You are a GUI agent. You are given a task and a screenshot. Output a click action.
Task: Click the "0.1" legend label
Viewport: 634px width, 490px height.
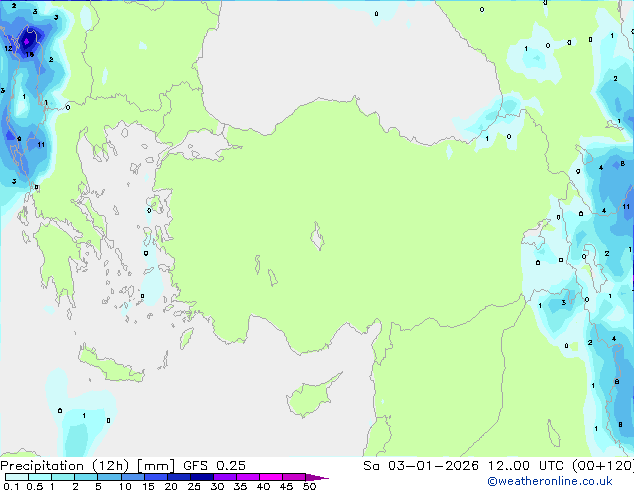click(11, 486)
